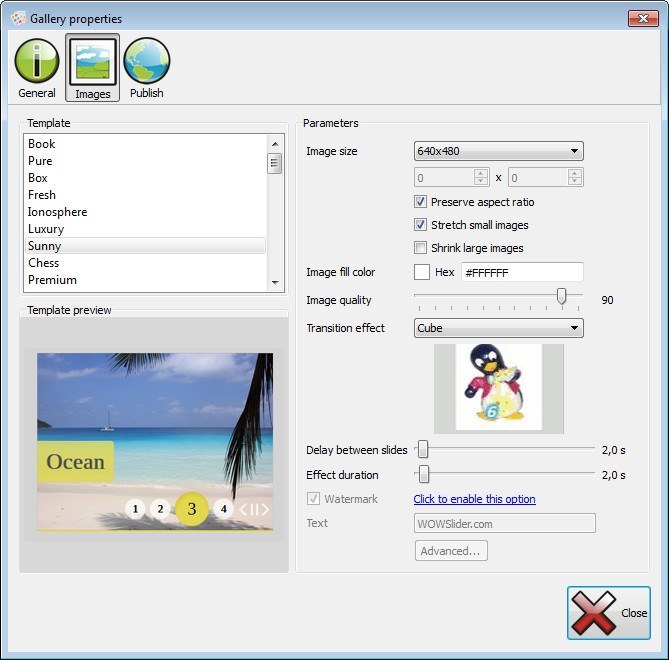The image size is (669, 660).
Task: Click the custom width input field
Action: pos(444,177)
